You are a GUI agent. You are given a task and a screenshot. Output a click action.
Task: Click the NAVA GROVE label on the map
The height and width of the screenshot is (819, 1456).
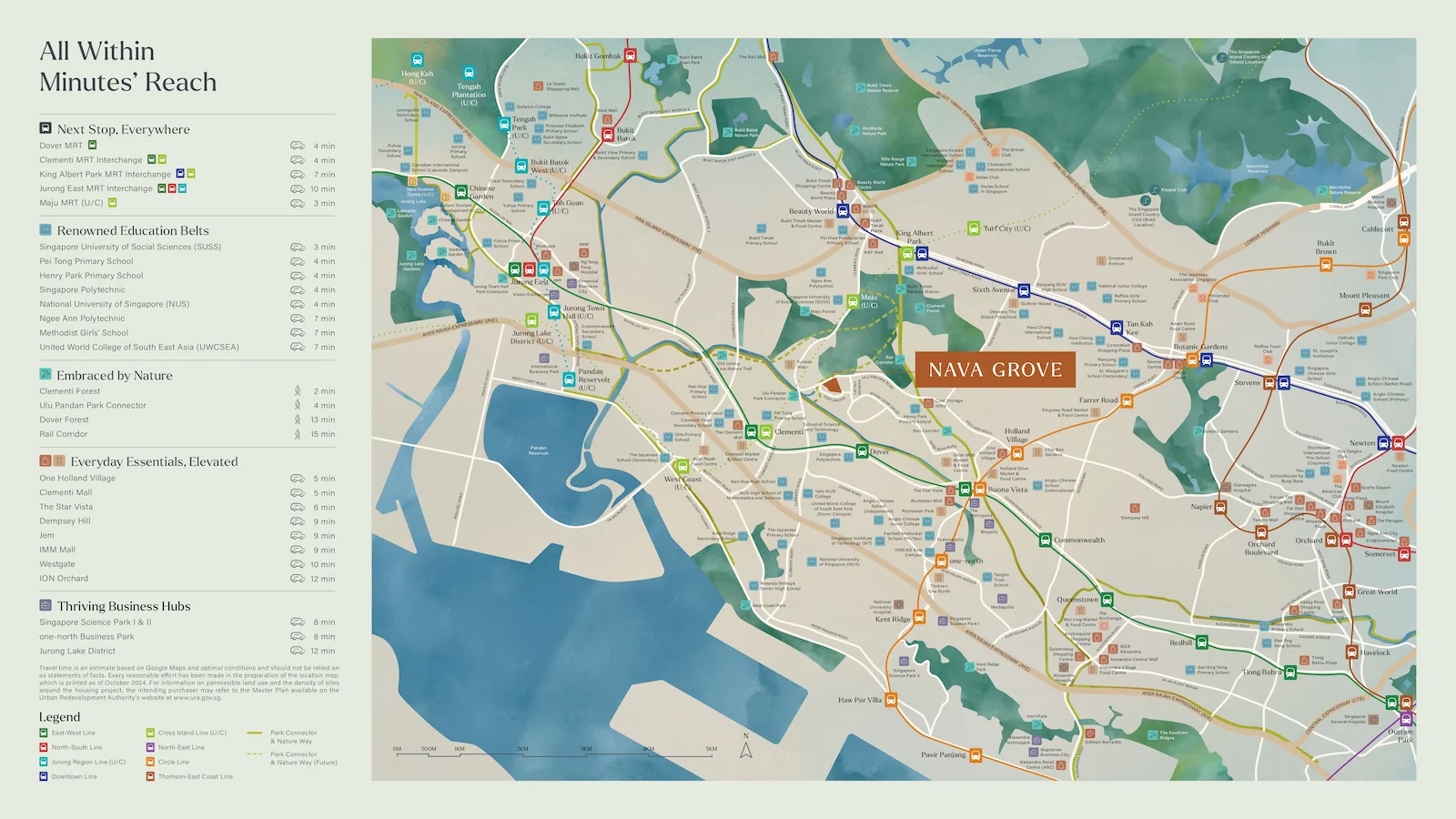[996, 369]
